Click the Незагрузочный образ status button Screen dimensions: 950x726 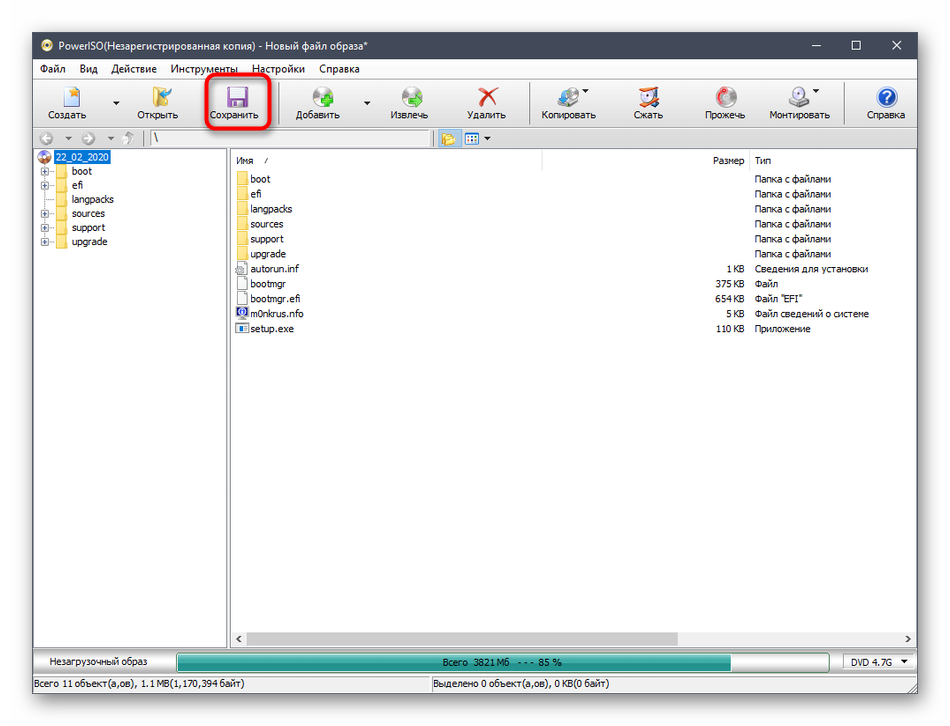(x=99, y=662)
